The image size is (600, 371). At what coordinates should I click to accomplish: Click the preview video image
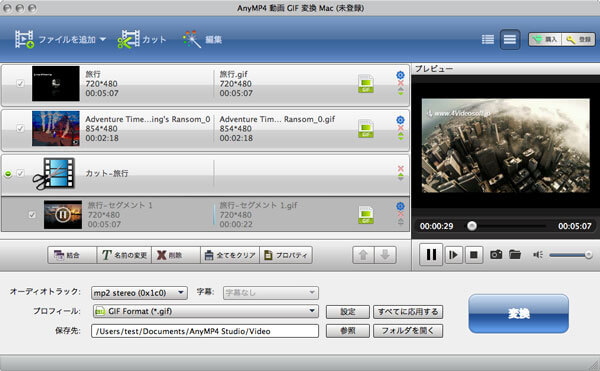pos(505,146)
